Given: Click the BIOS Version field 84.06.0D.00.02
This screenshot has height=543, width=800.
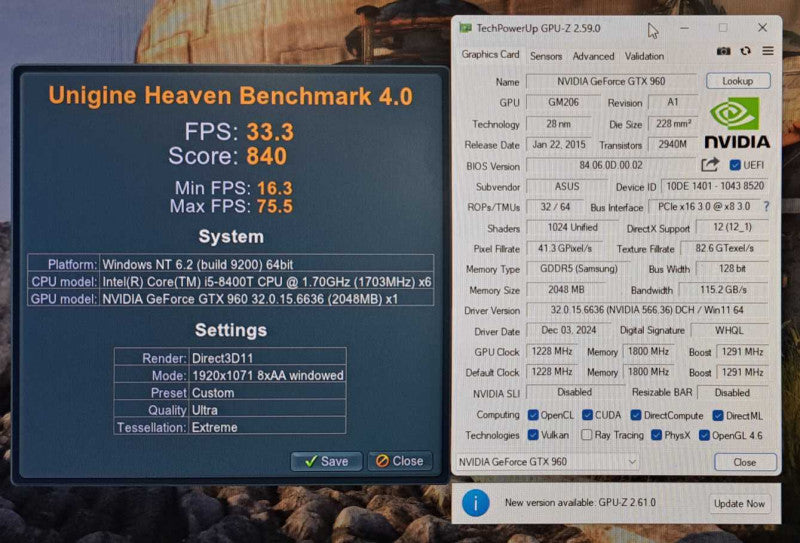Looking at the screenshot, I should [x=611, y=165].
